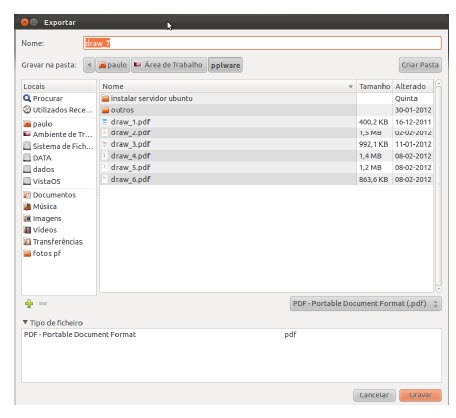The image size is (456, 418).
Task: Click the Área de Trabalho path button
Action: click(169, 65)
